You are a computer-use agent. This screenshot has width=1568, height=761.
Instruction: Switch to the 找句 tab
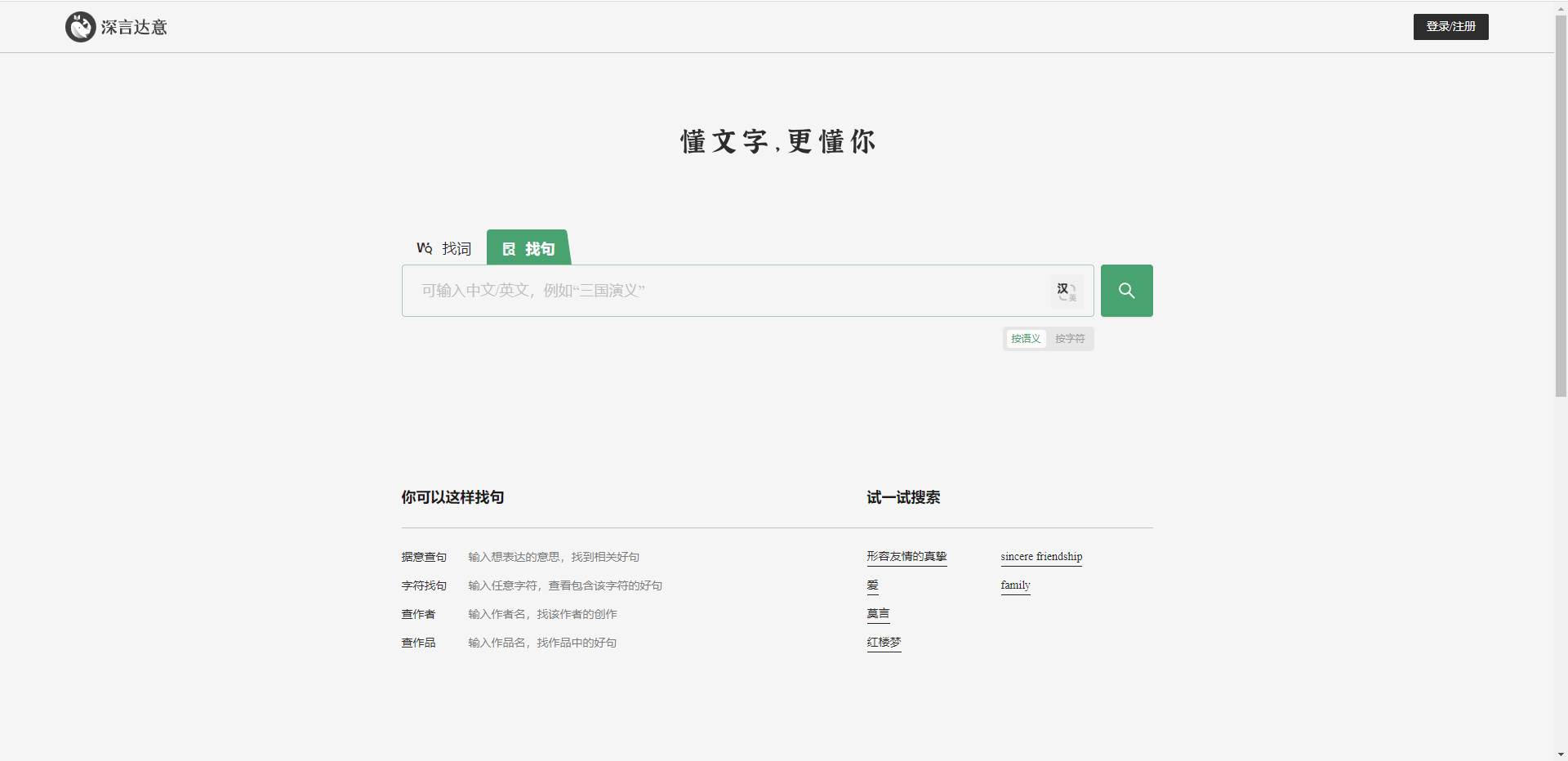coord(539,249)
